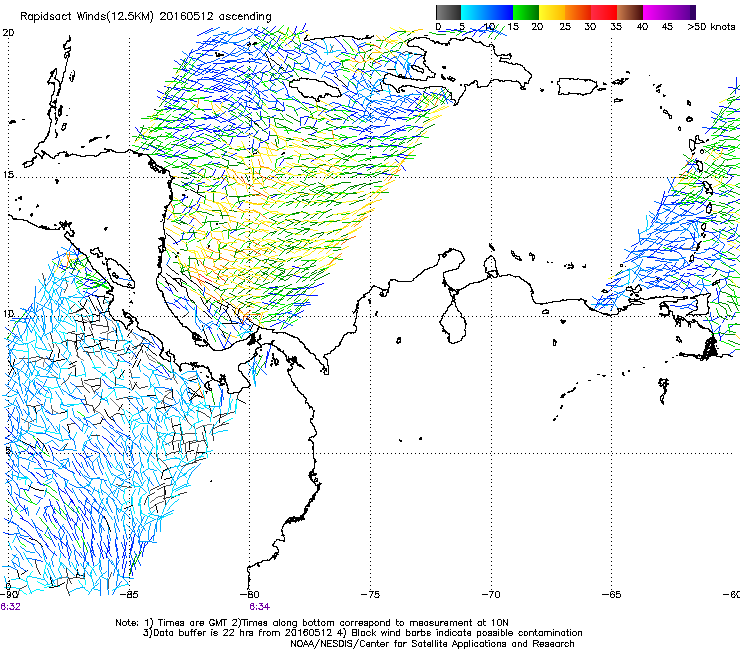Click the 'NOAA/NESDIS/Center for Satellite Applications and Research' credit
This screenshot has width=740, height=650.
pos(432,644)
